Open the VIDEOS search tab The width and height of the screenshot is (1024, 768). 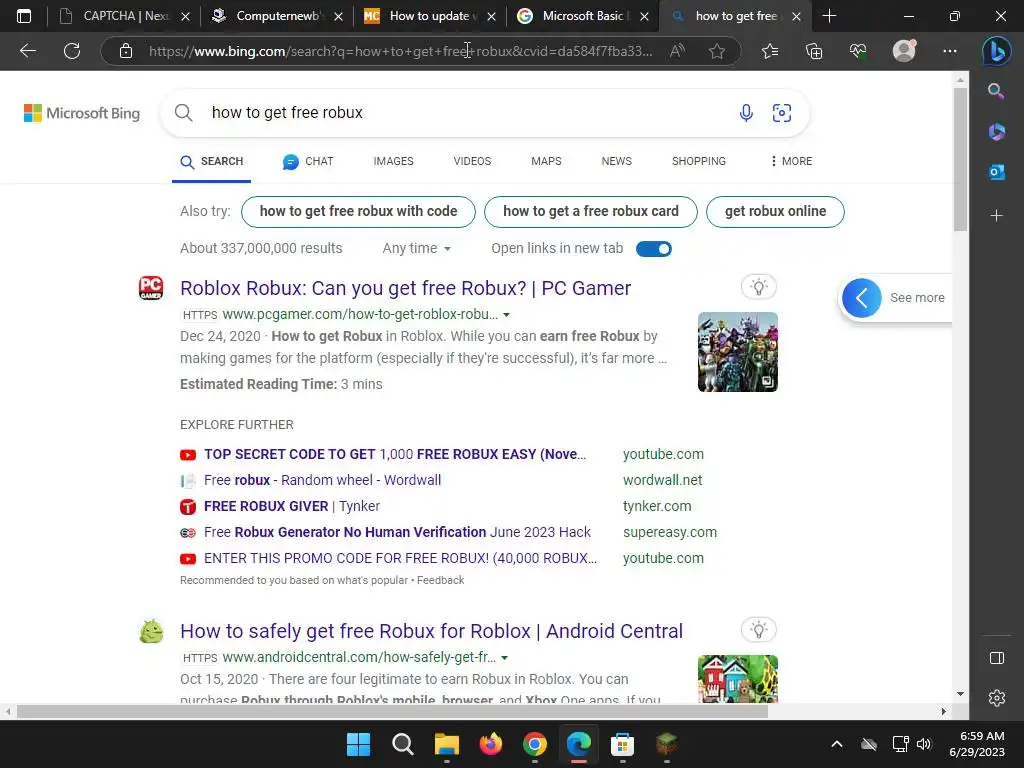(472, 161)
